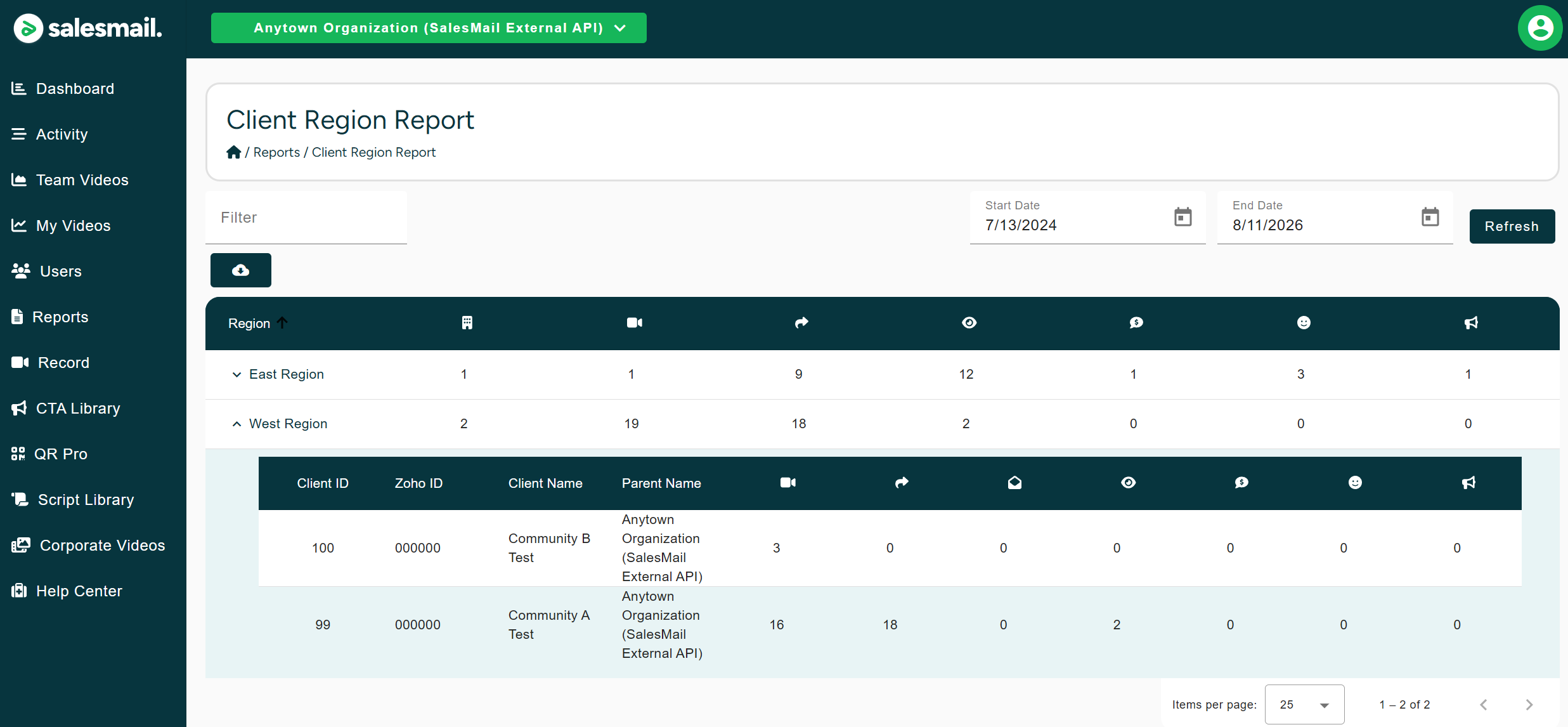The image size is (1568, 727).
Task: Click the Reports breadcrumb link
Action: (276, 152)
